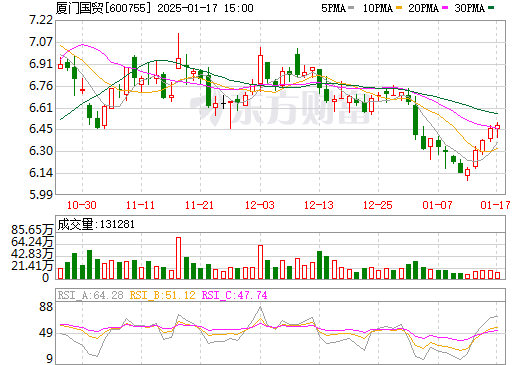Click the 01-07 date label
The height and width of the screenshot is (365, 520).
tap(437, 205)
